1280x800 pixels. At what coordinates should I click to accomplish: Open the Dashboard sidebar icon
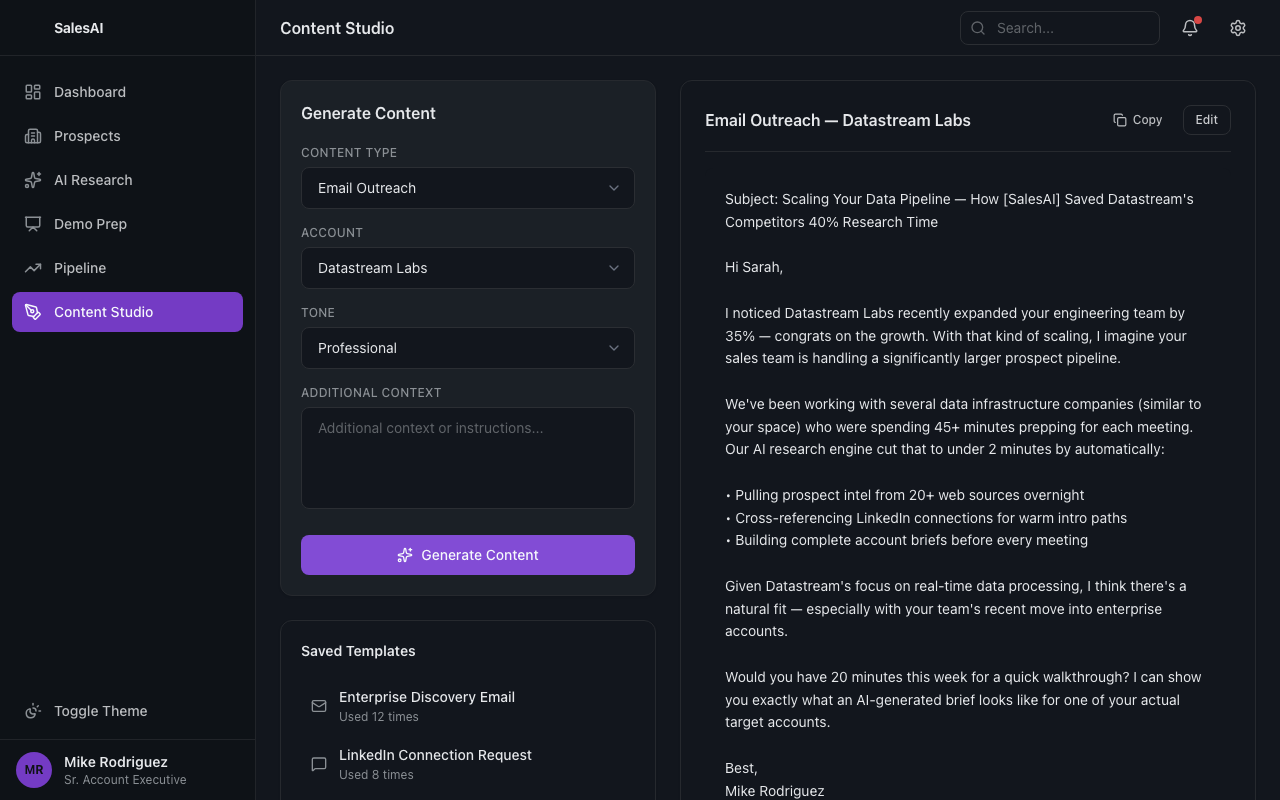[33, 92]
